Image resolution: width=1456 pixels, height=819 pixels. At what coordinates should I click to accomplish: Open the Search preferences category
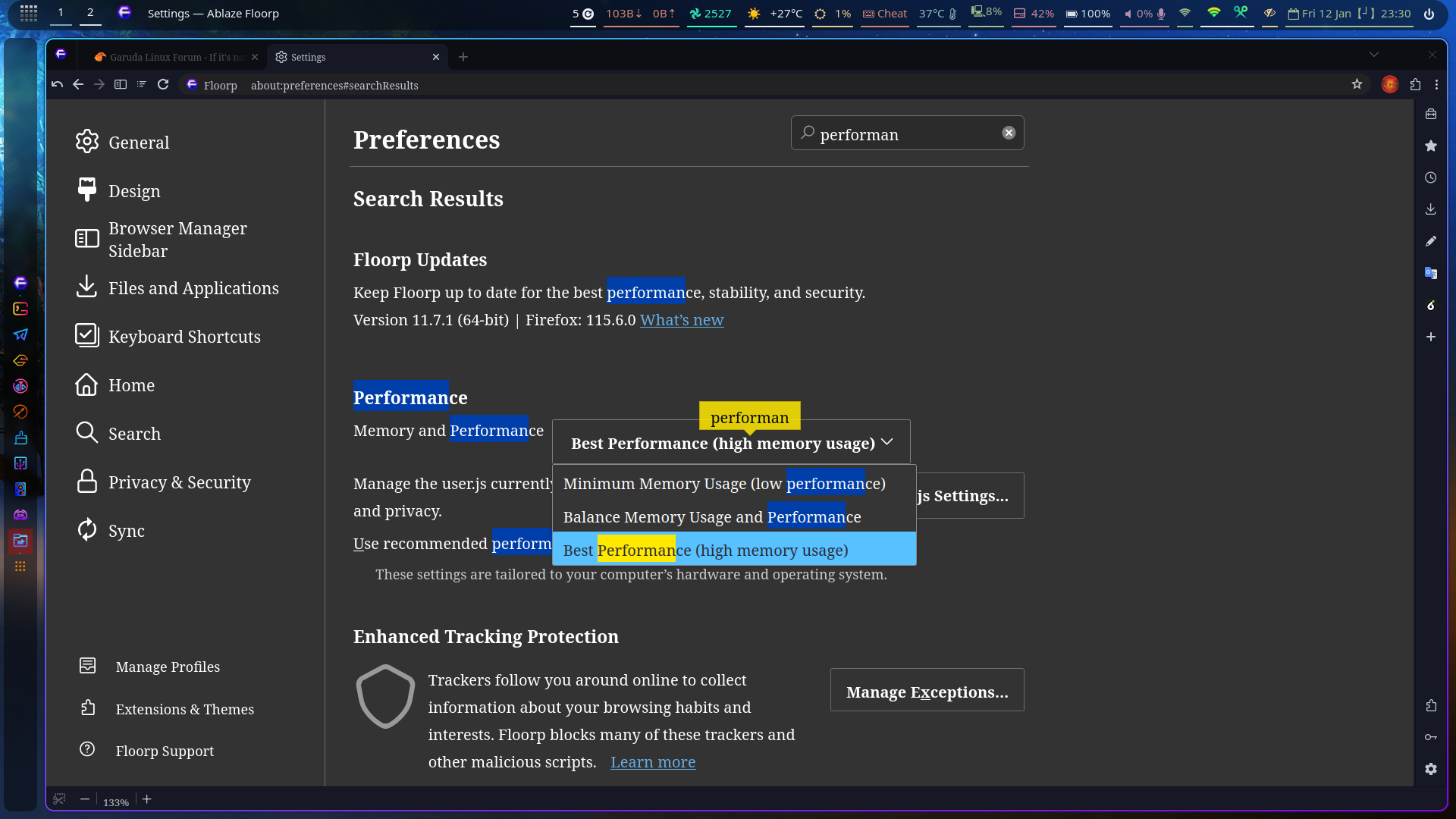[x=118, y=433]
